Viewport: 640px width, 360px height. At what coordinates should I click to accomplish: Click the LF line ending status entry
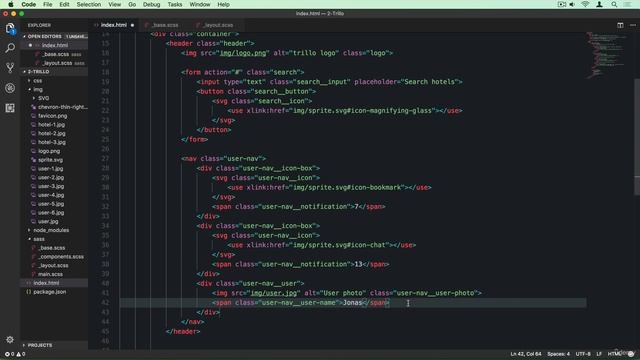(599, 354)
